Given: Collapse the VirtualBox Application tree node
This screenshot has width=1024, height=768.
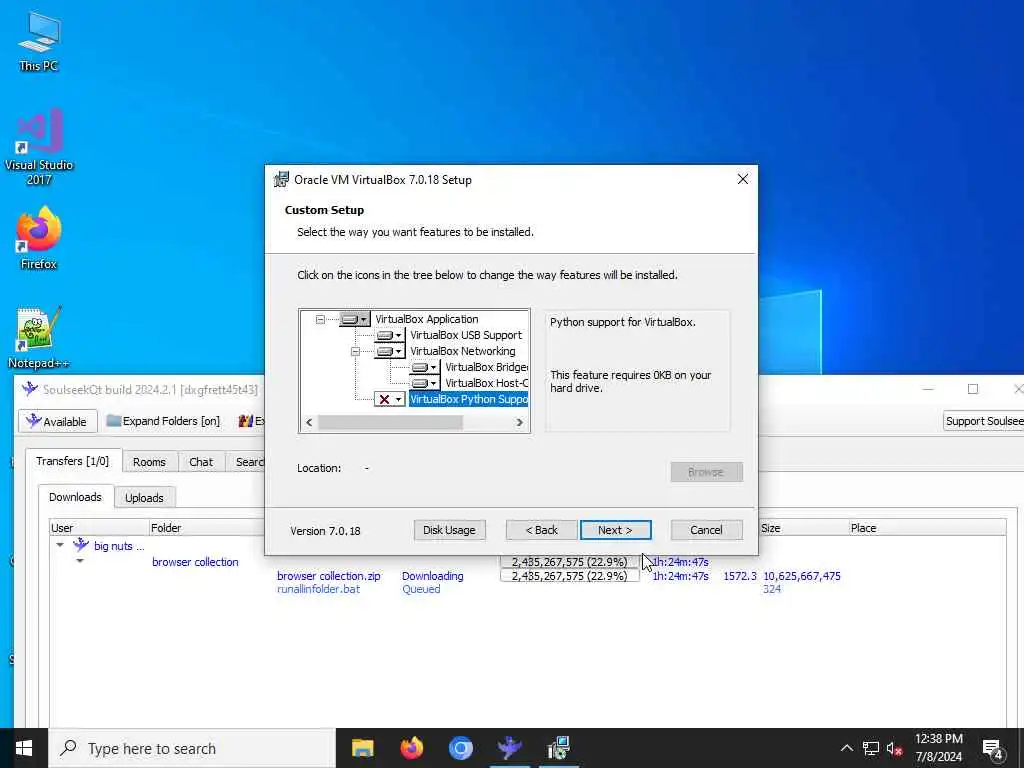Looking at the screenshot, I should click(320, 319).
